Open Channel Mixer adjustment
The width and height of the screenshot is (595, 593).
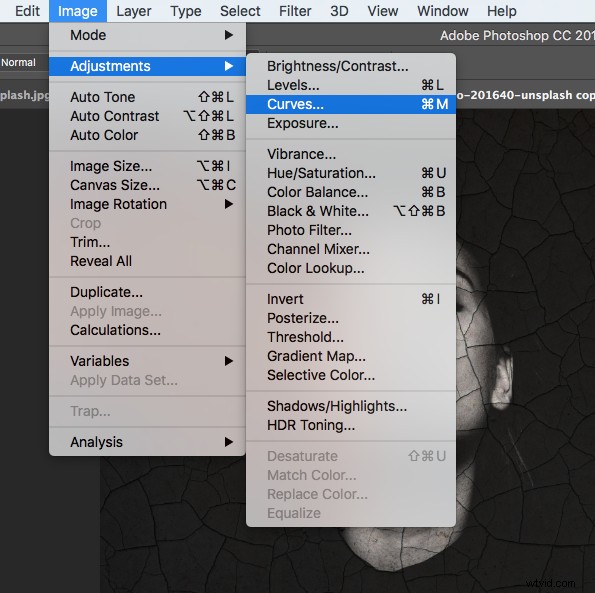tap(351, 249)
